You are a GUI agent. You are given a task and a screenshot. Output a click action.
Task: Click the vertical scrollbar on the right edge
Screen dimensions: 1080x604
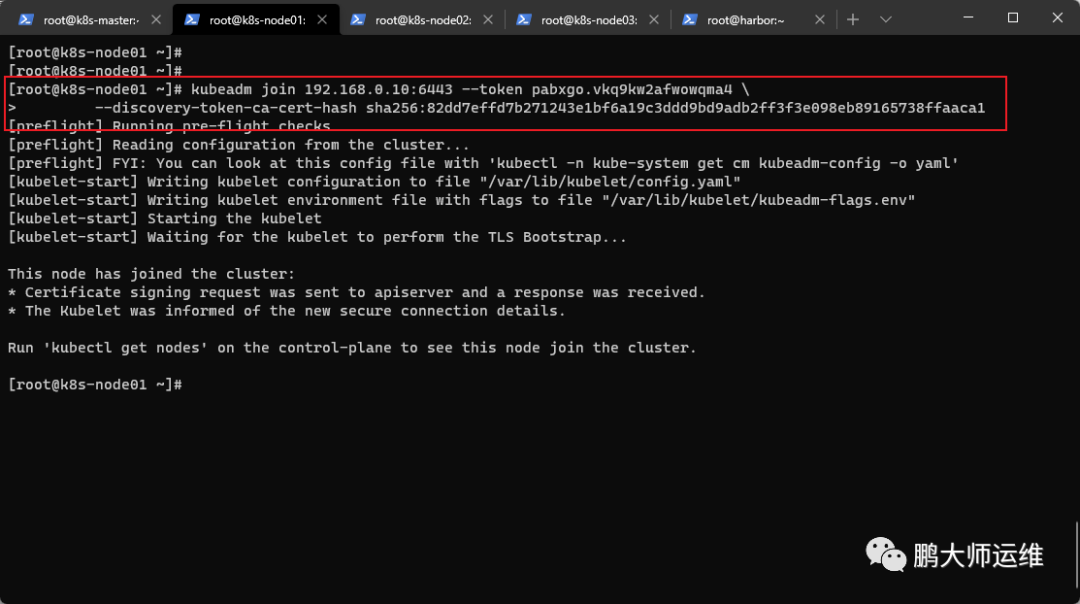point(1076,551)
